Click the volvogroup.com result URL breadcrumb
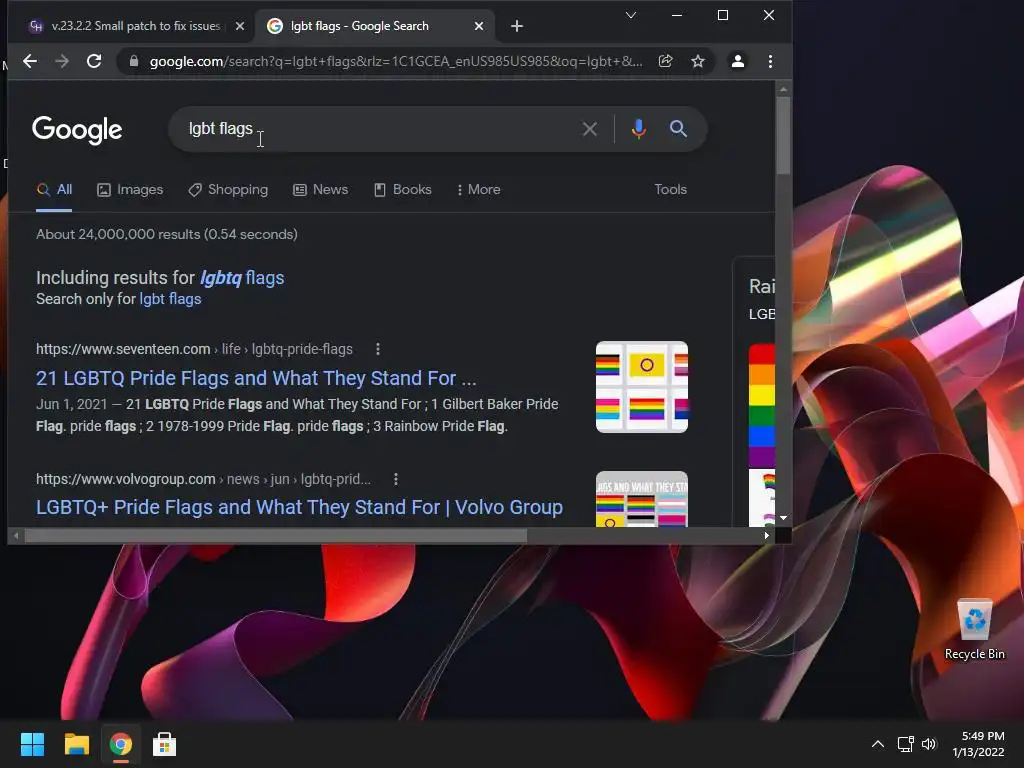 click(203, 479)
